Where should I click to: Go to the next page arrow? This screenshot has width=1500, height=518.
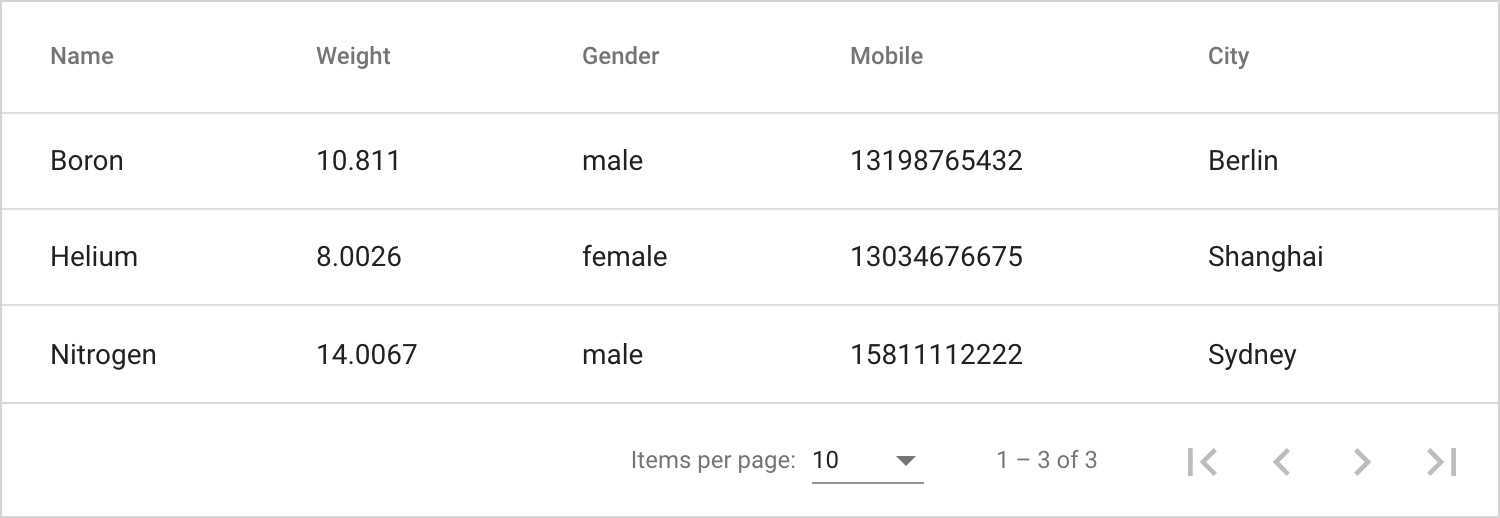(x=1362, y=461)
